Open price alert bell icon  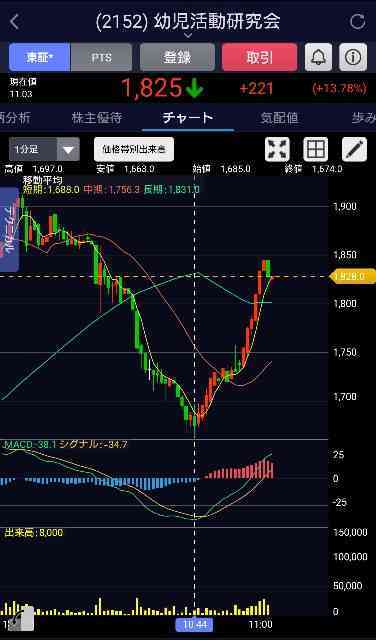[318, 57]
